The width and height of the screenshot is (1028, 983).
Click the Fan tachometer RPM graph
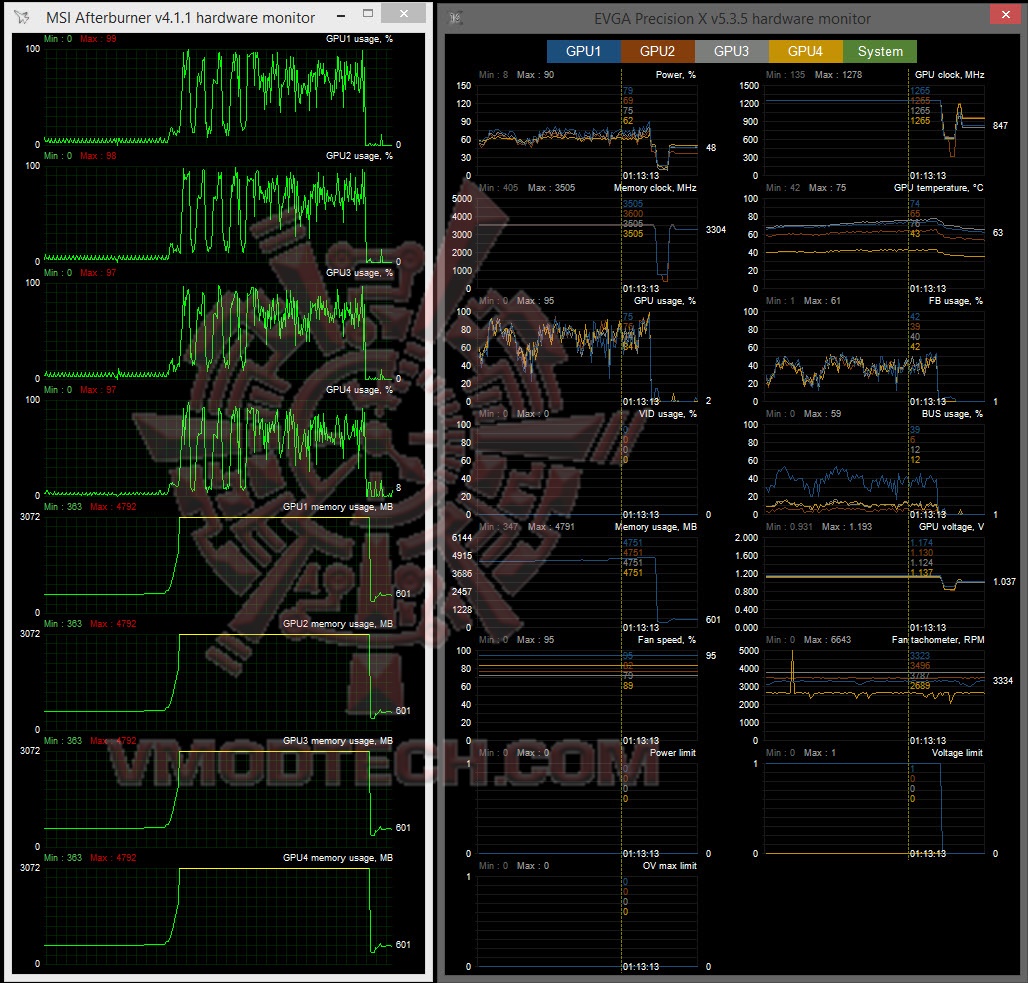click(875, 695)
